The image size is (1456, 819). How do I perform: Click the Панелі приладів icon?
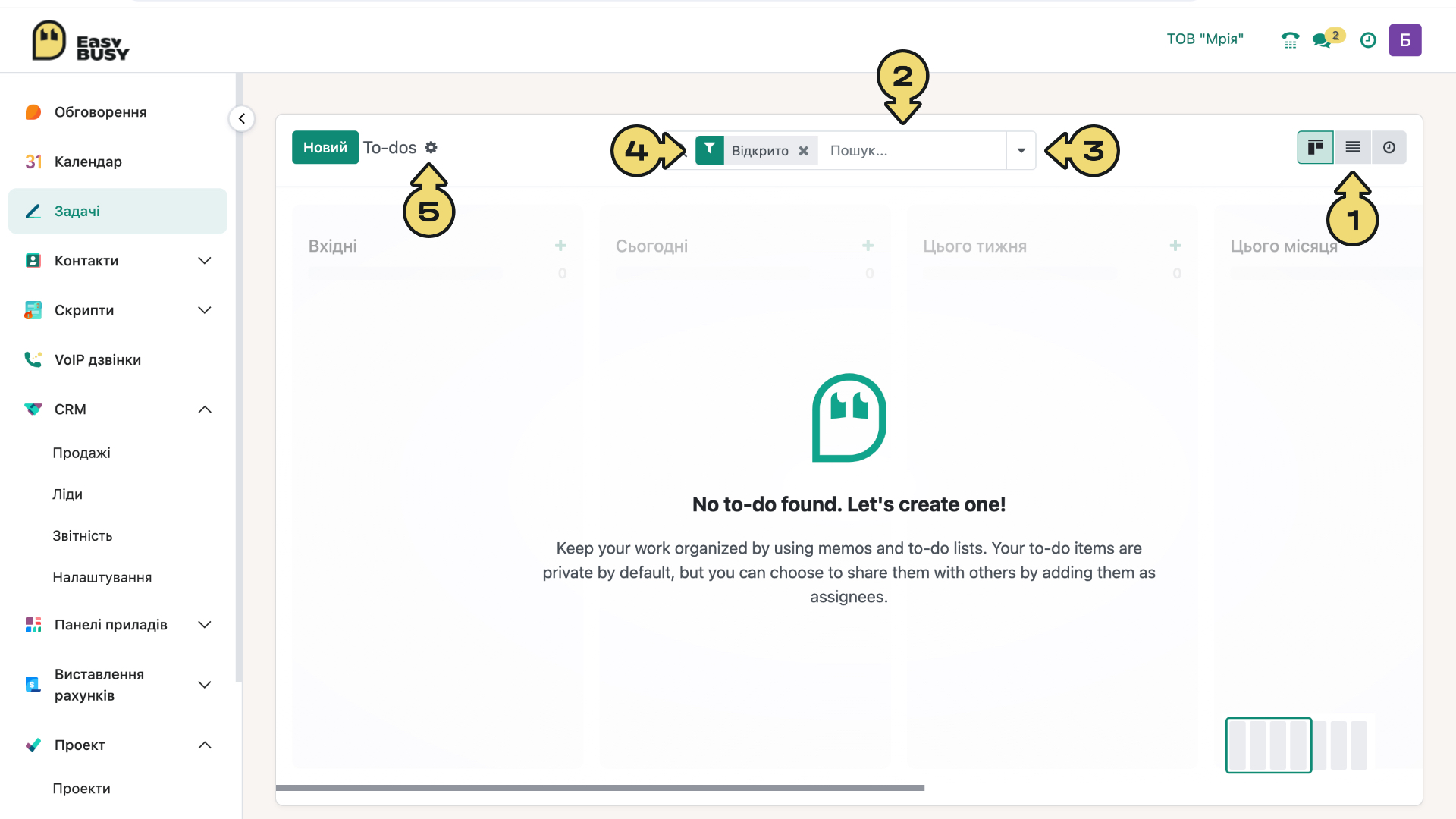coord(33,625)
